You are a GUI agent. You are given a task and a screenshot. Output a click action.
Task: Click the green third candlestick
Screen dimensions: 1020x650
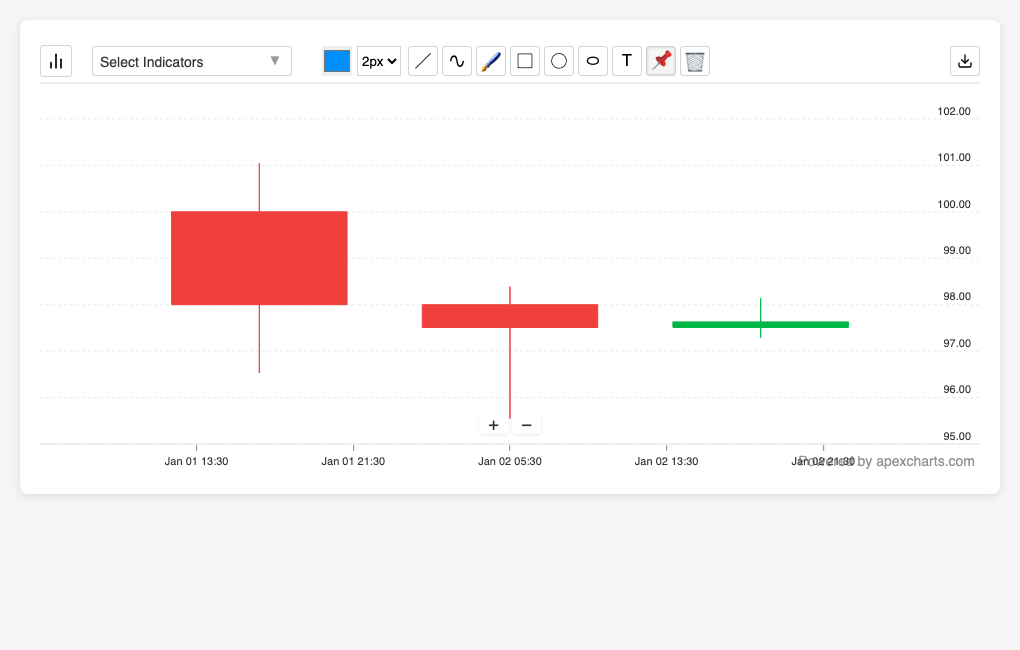(760, 324)
